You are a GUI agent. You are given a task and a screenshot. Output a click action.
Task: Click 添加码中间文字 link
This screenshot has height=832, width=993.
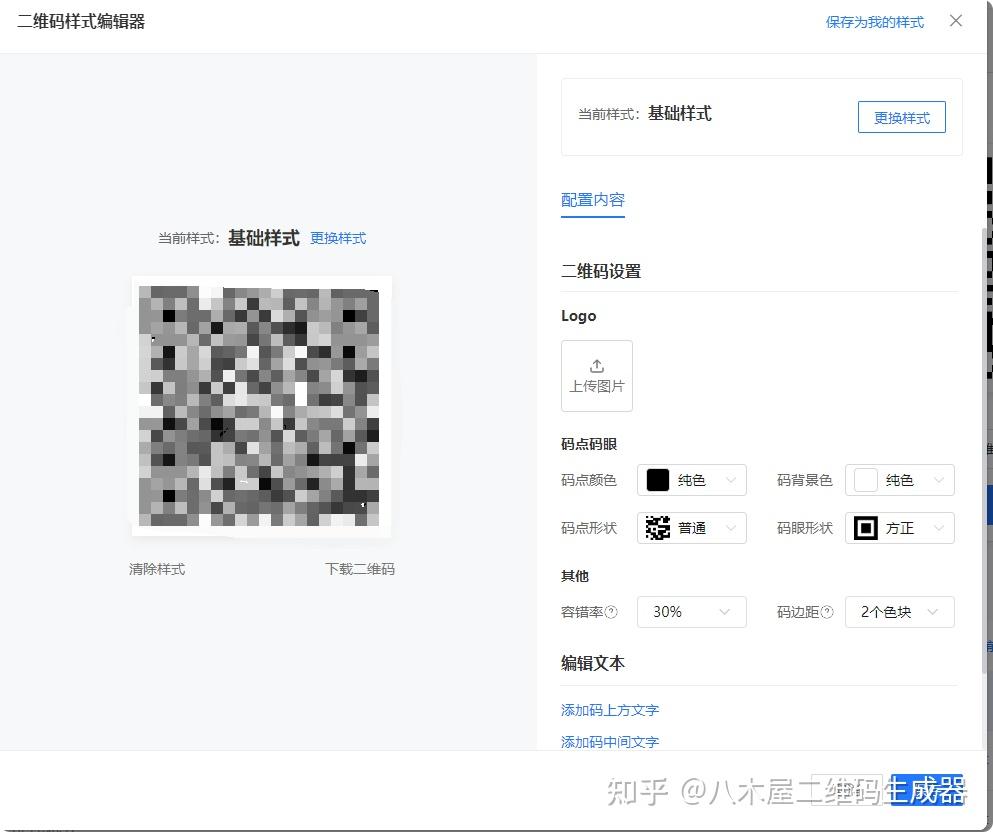coord(610,741)
